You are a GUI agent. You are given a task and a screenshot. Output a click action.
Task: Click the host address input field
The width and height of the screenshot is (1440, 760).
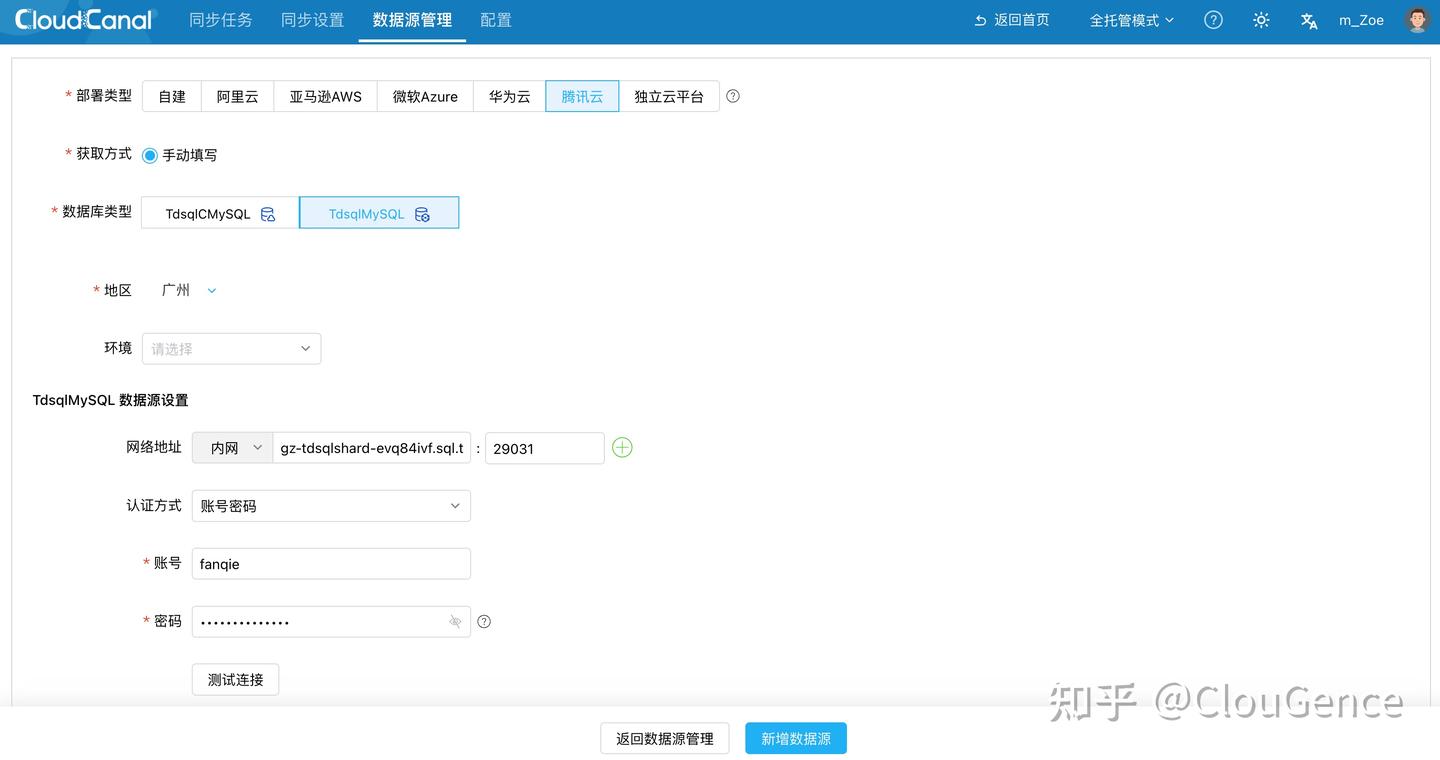(372, 448)
